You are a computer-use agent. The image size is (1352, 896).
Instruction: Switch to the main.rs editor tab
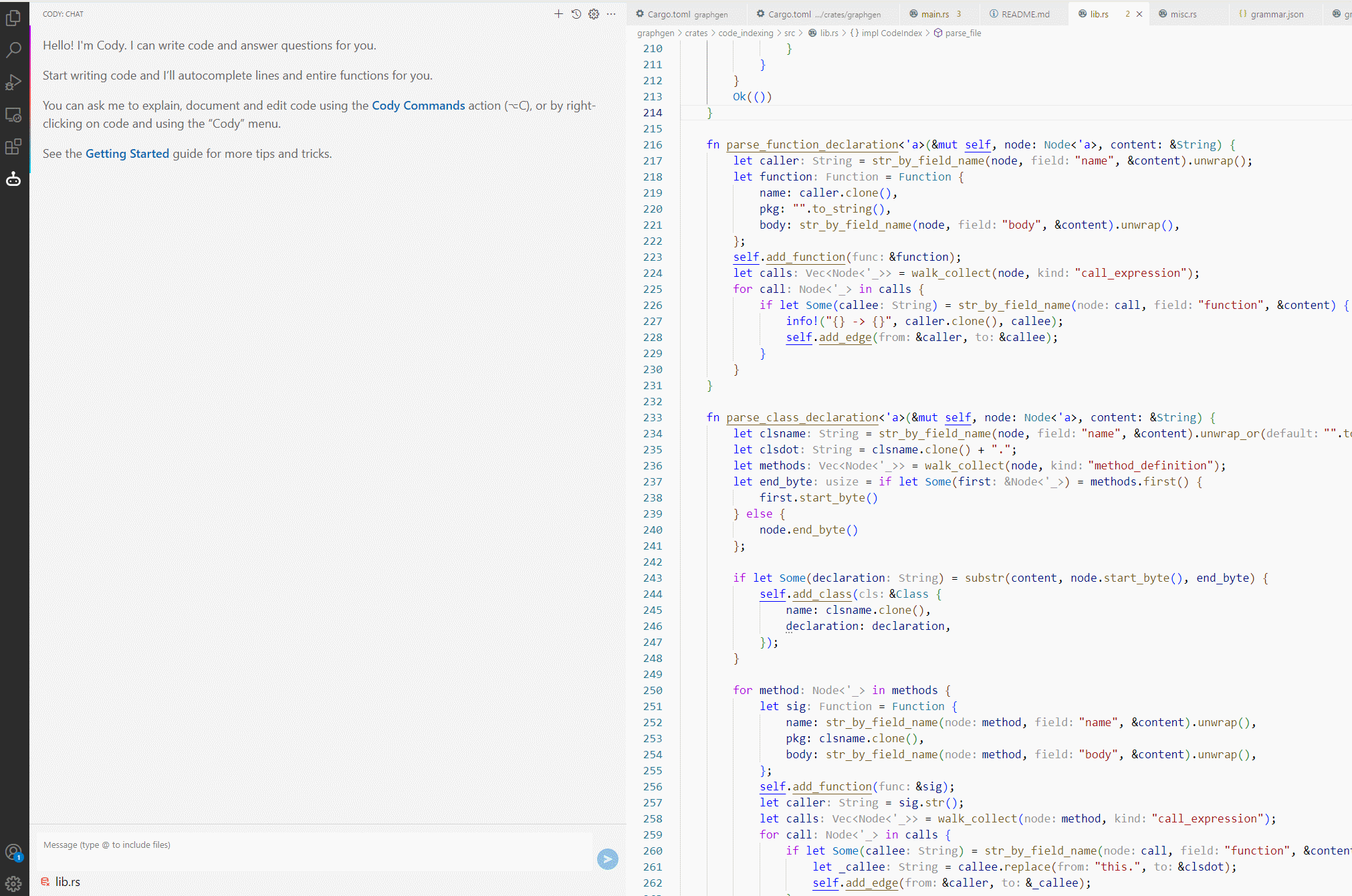tap(934, 14)
